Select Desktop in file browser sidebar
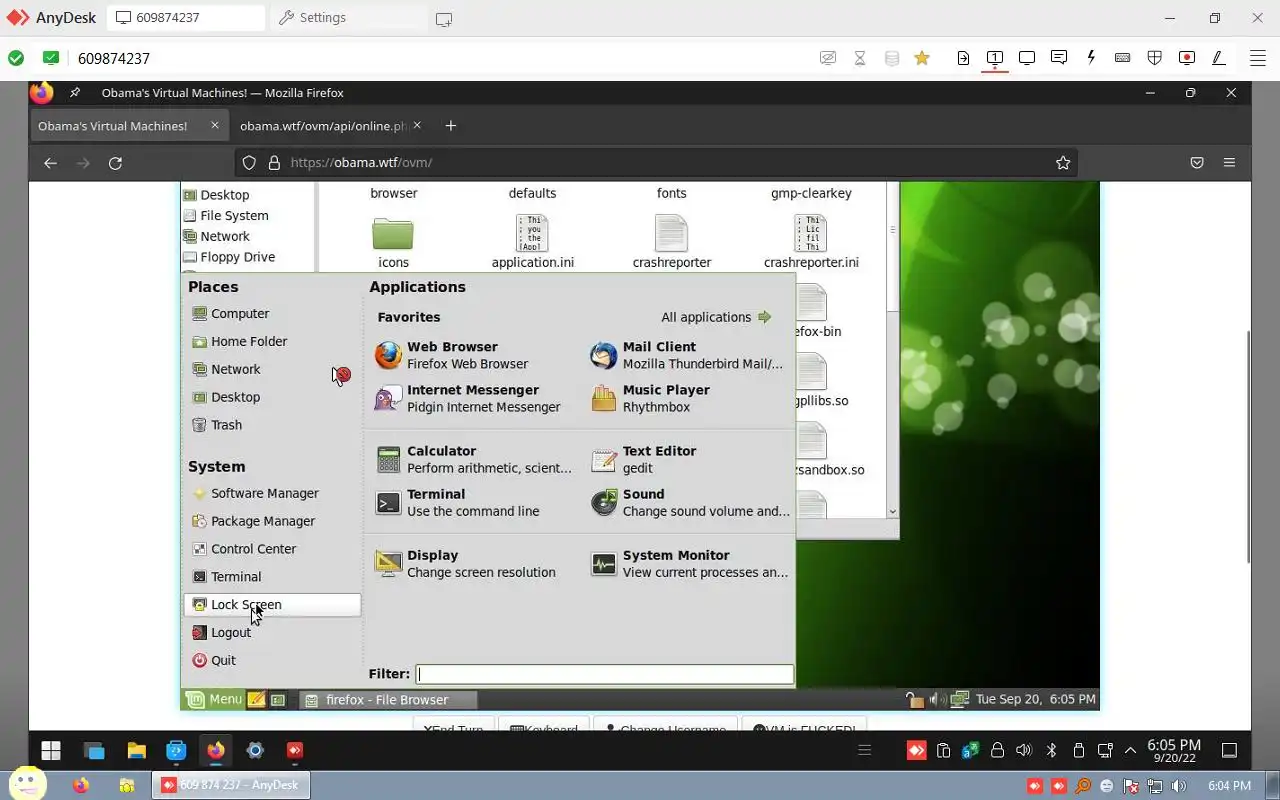Viewport: 1280px width, 800px height. coord(217,195)
